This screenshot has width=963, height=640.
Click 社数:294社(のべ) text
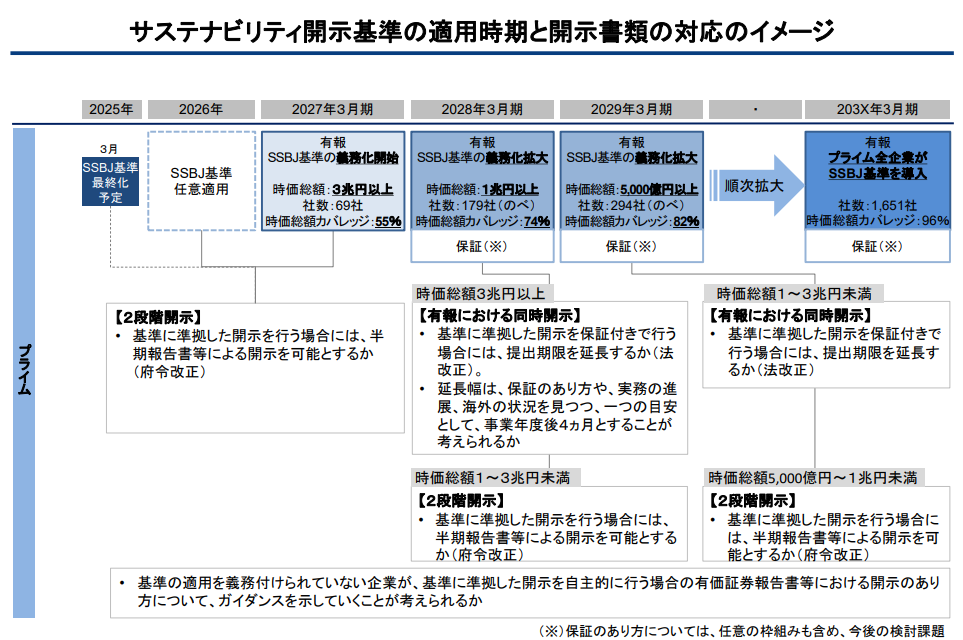[631, 205]
